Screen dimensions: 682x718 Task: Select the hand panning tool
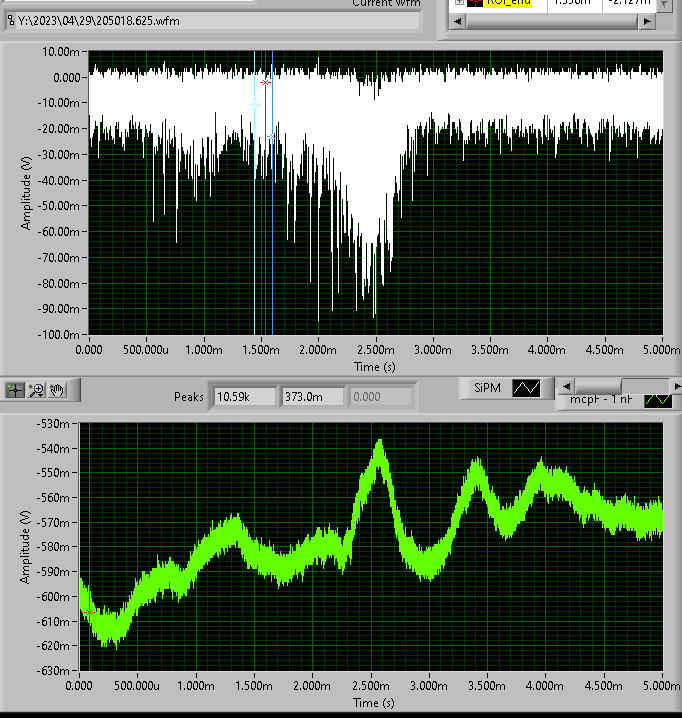pos(57,390)
